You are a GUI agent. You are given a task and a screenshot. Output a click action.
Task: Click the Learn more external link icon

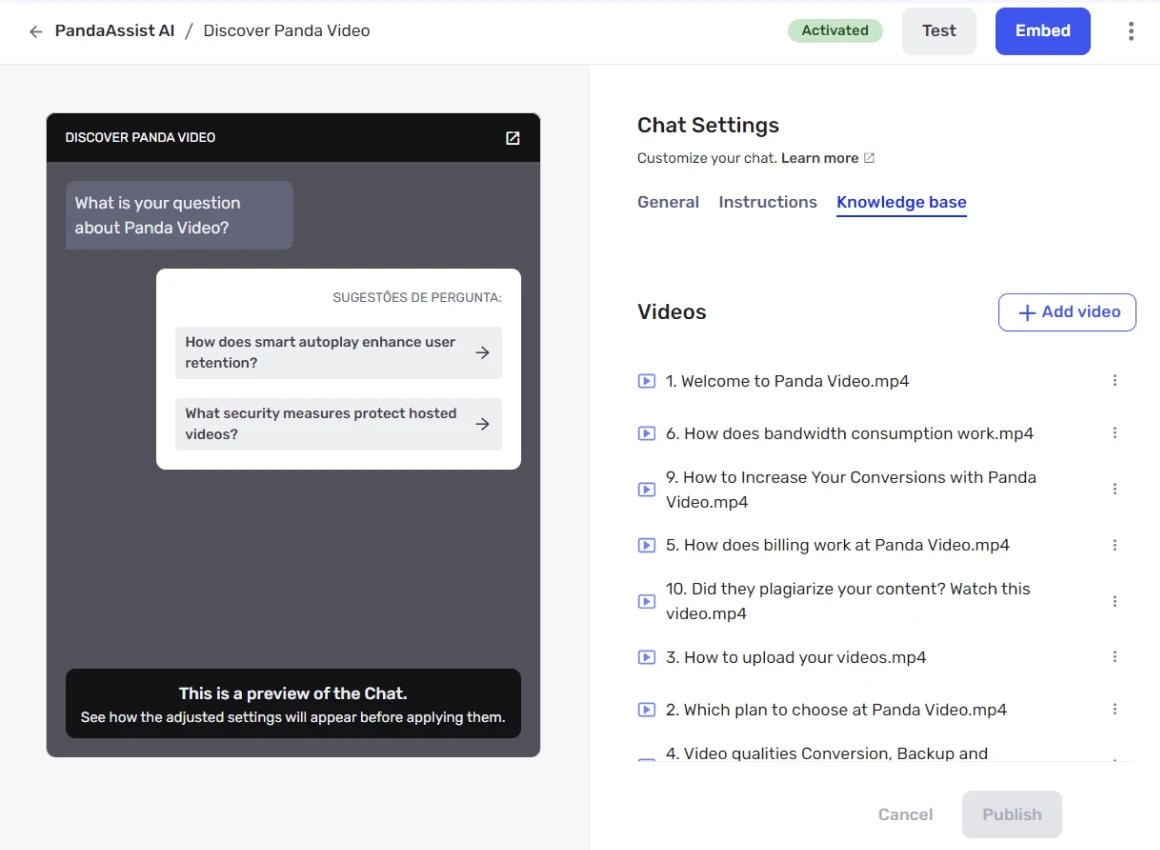(x=869, y=158)
